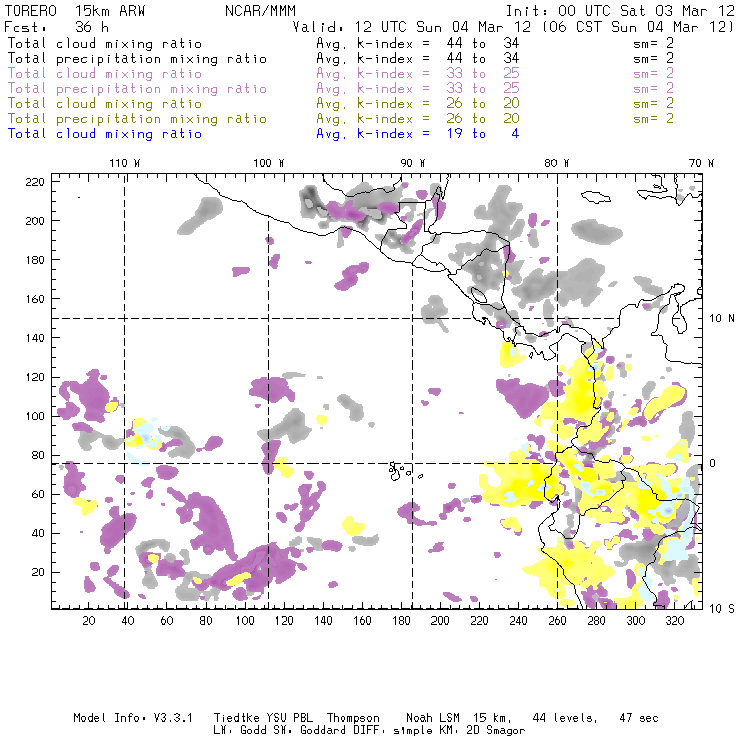Viewport: 740px width, 740px height.
Task: Select the "Tiedtke" scheme label
Action: 237,718
